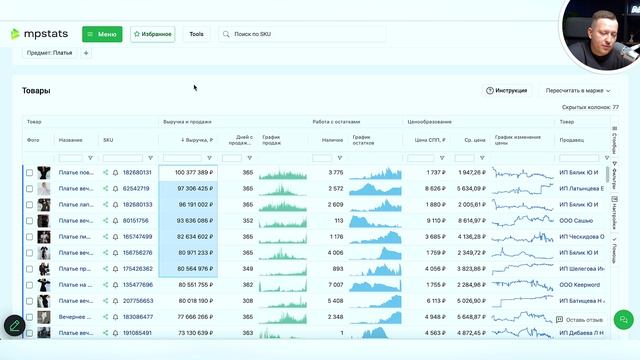The width and height of the screenshot is (640, 360).
Task: Check the row for SKU 182680131
Action: [29, 173]
